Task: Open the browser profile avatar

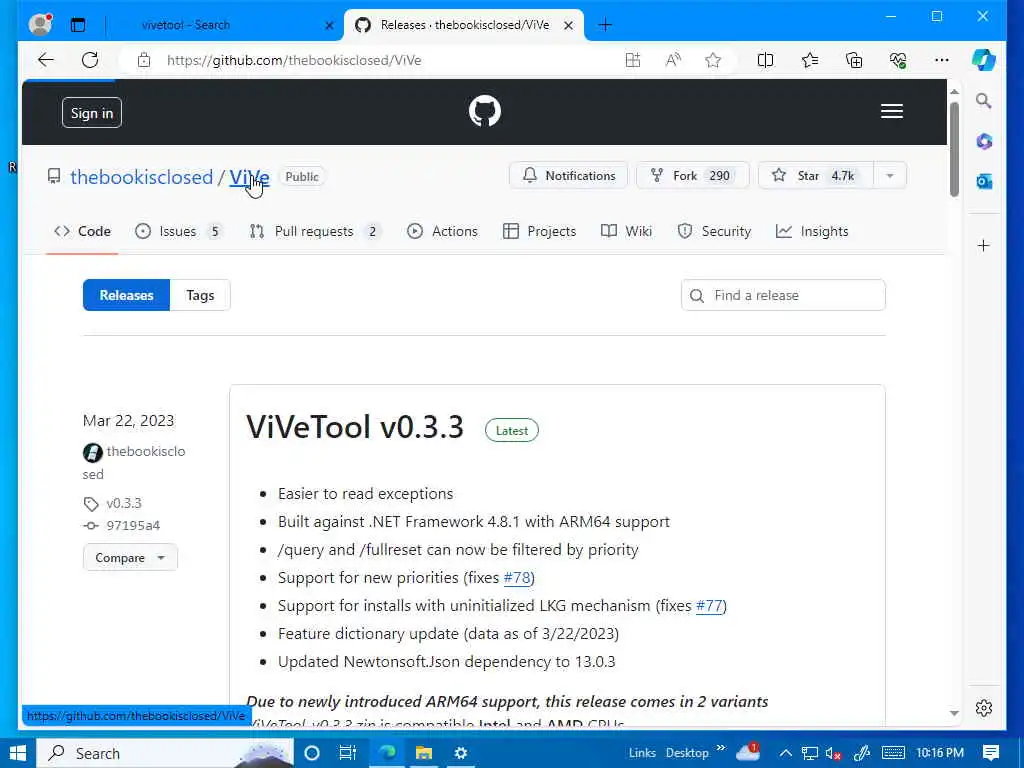Action: tap(40, 24)
